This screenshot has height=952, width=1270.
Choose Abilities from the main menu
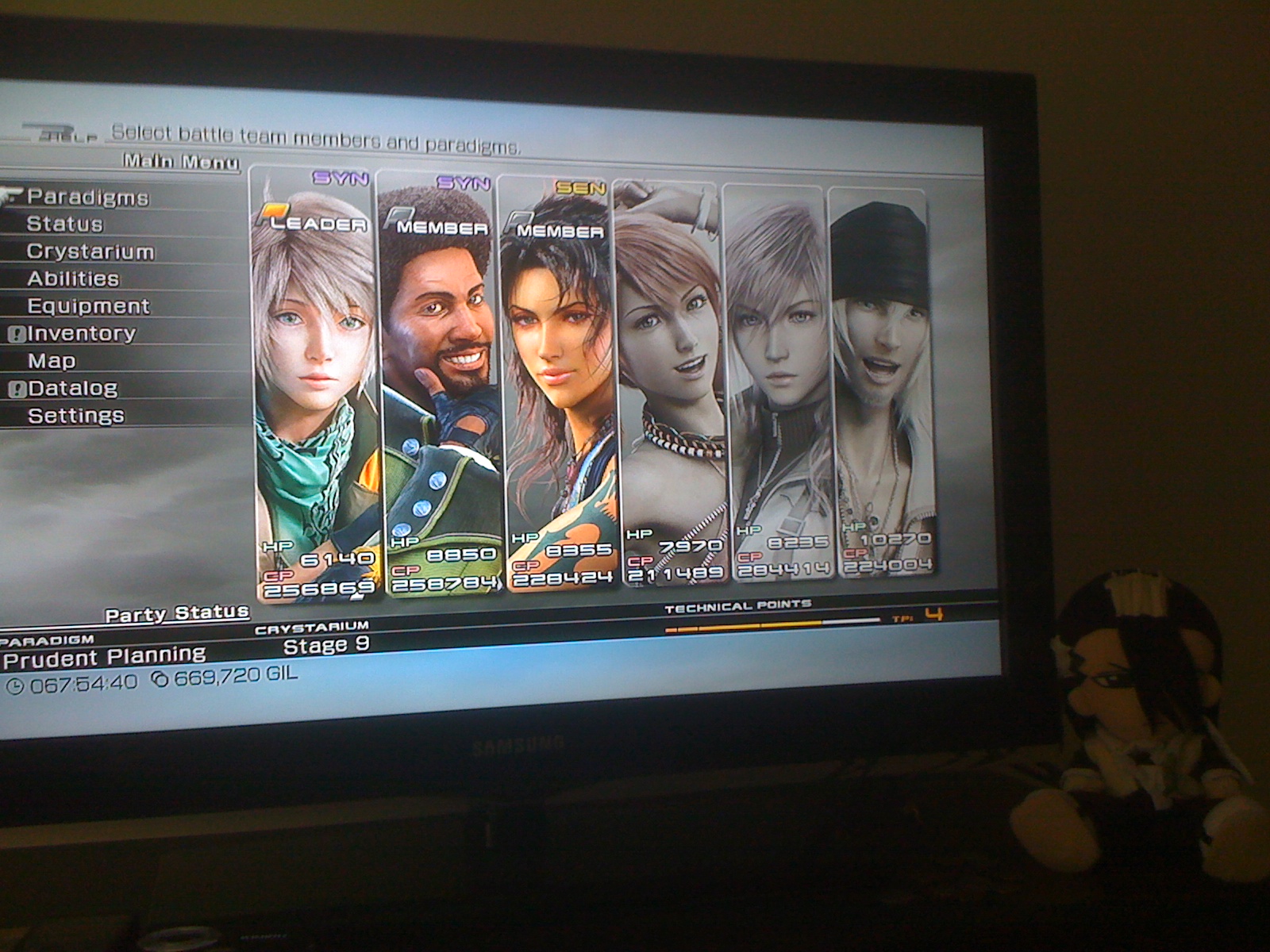(x=73, y=278)
